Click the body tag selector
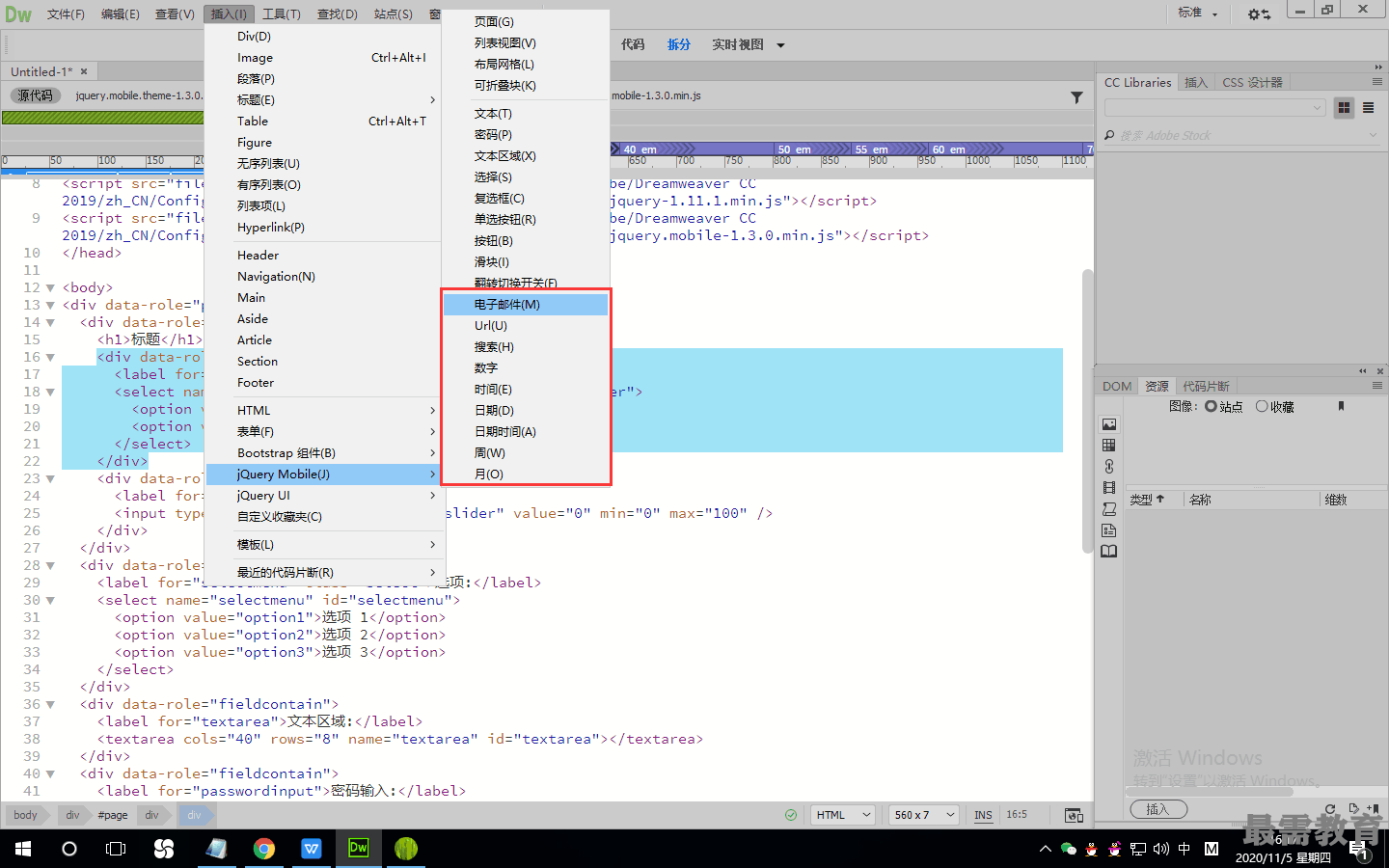Viewport: 1389px width, 868px height. tap(25, 815)
